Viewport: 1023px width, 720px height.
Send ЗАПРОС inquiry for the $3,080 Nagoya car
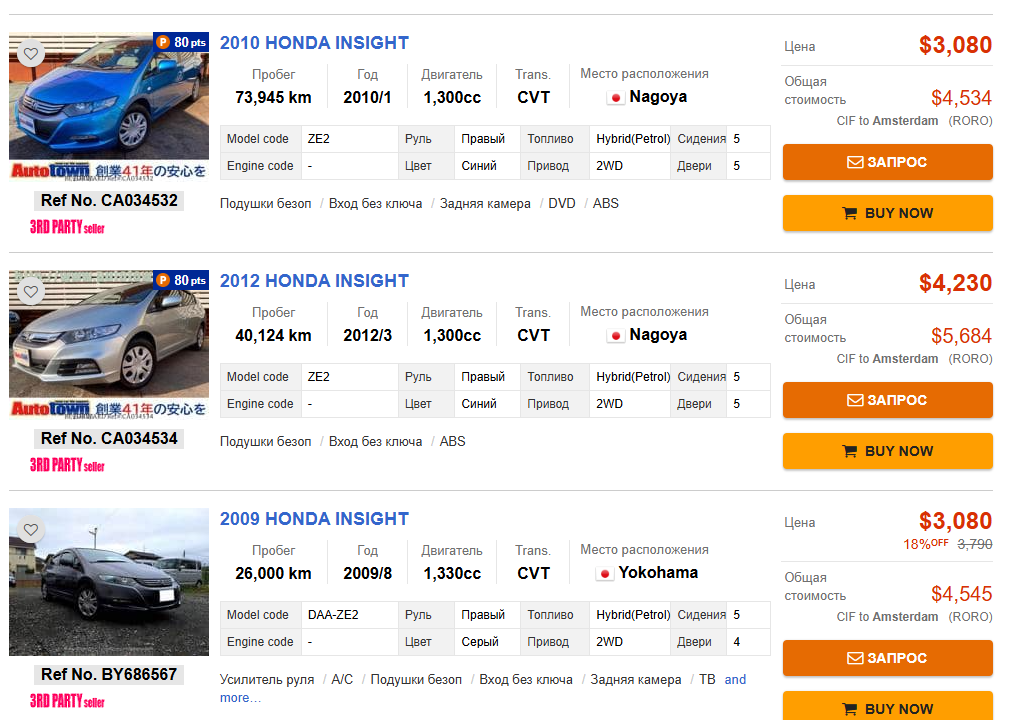[x=887, y=162]
